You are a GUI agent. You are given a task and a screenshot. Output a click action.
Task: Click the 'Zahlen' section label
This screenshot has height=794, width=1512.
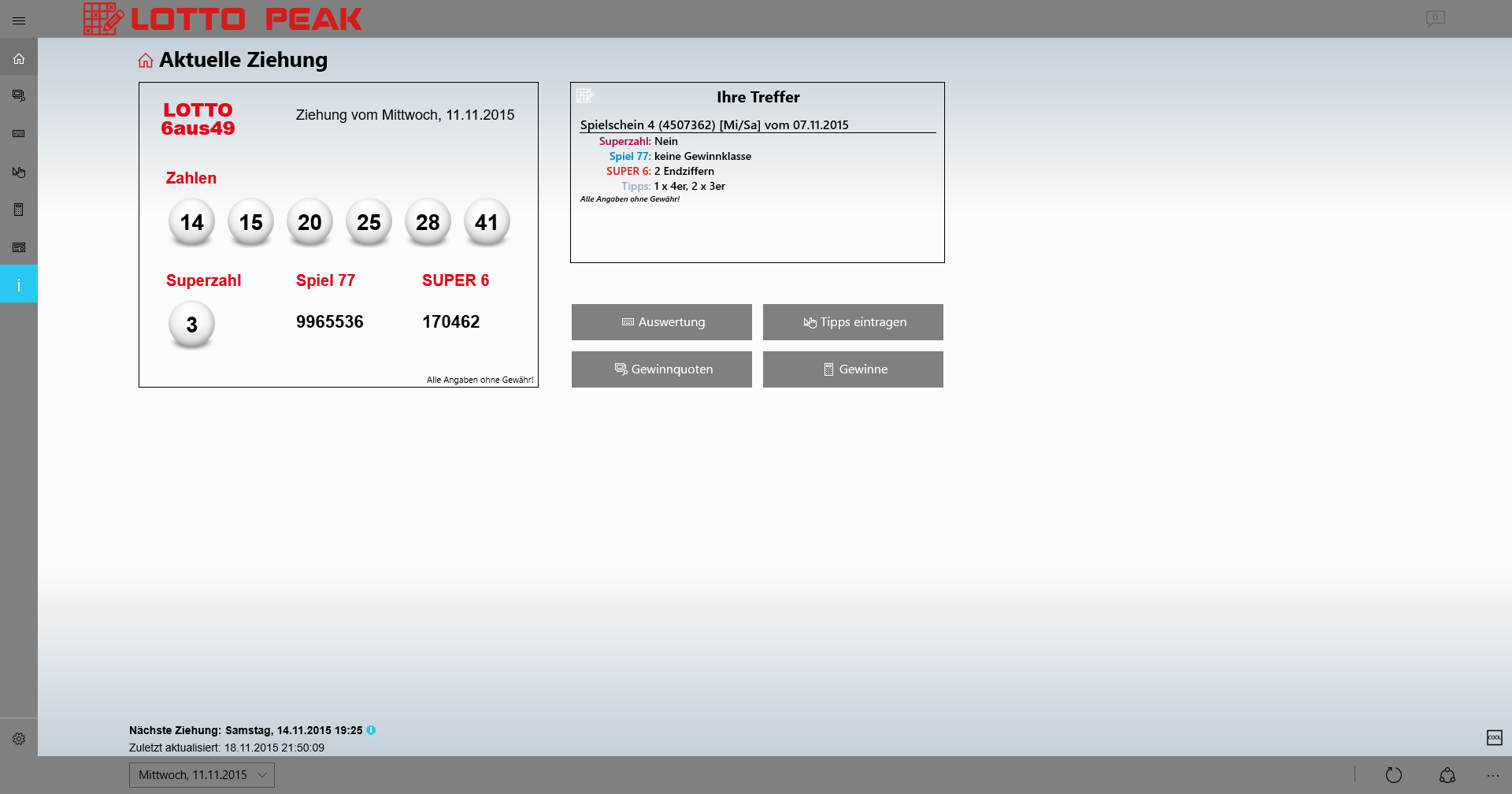pos(191,178)
